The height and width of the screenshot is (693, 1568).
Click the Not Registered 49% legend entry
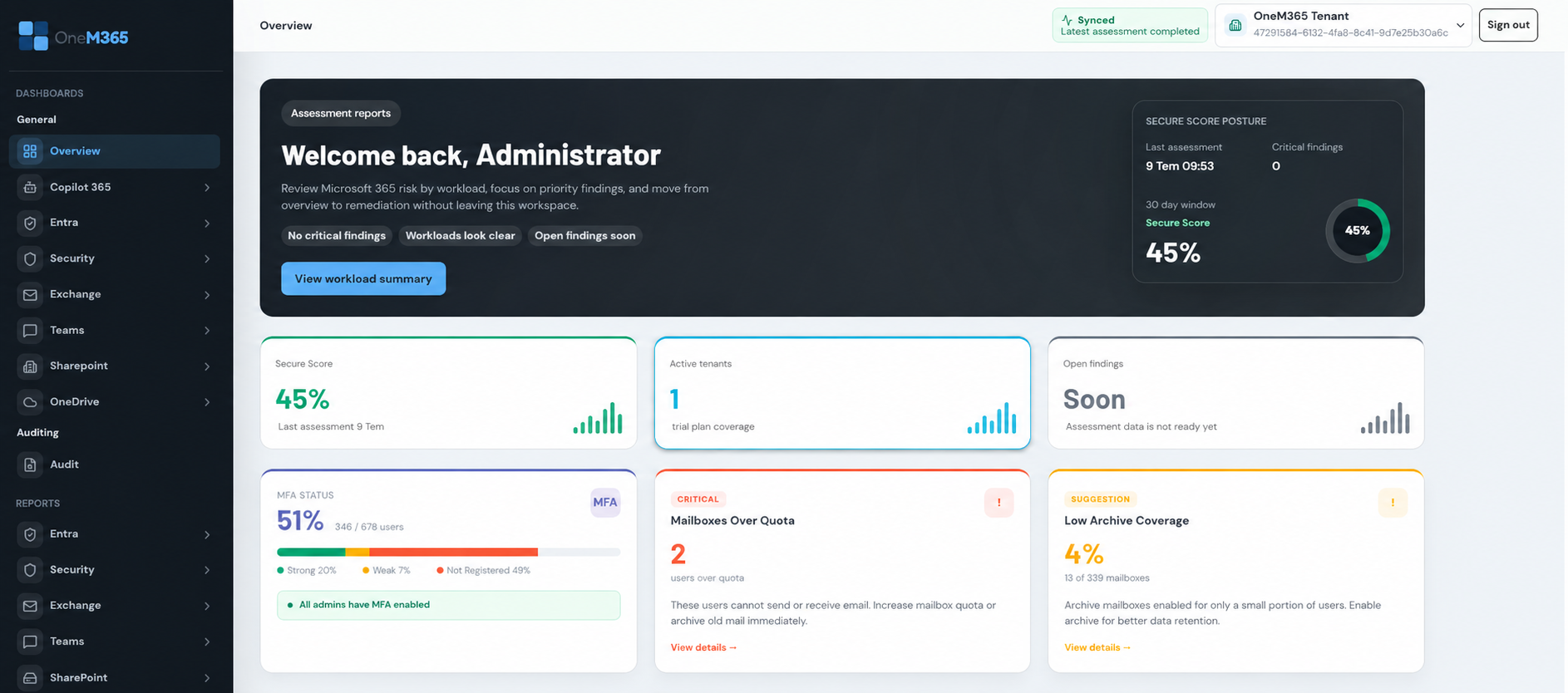click(x=484, y=570)
